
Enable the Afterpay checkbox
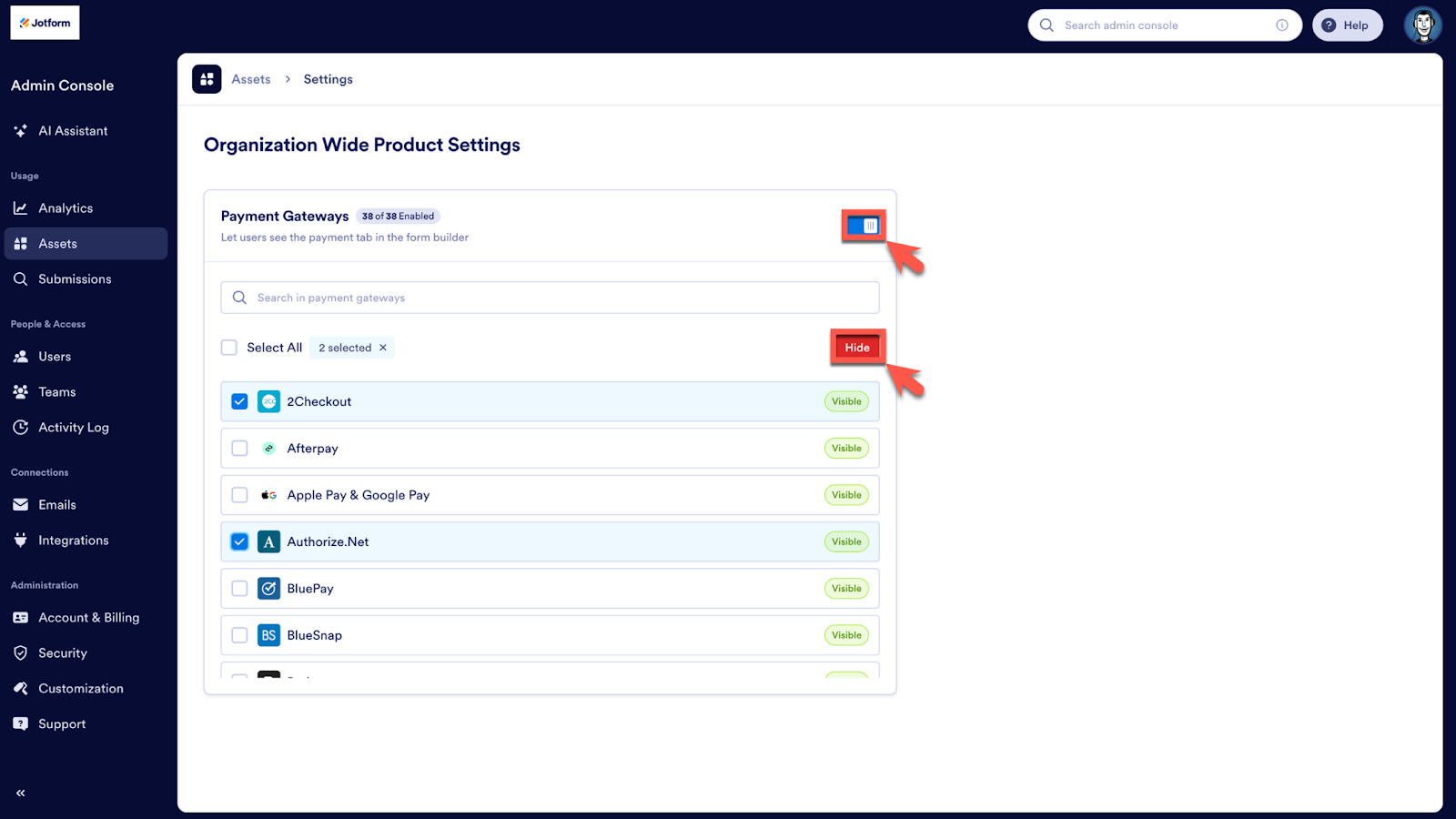(239, 448)
